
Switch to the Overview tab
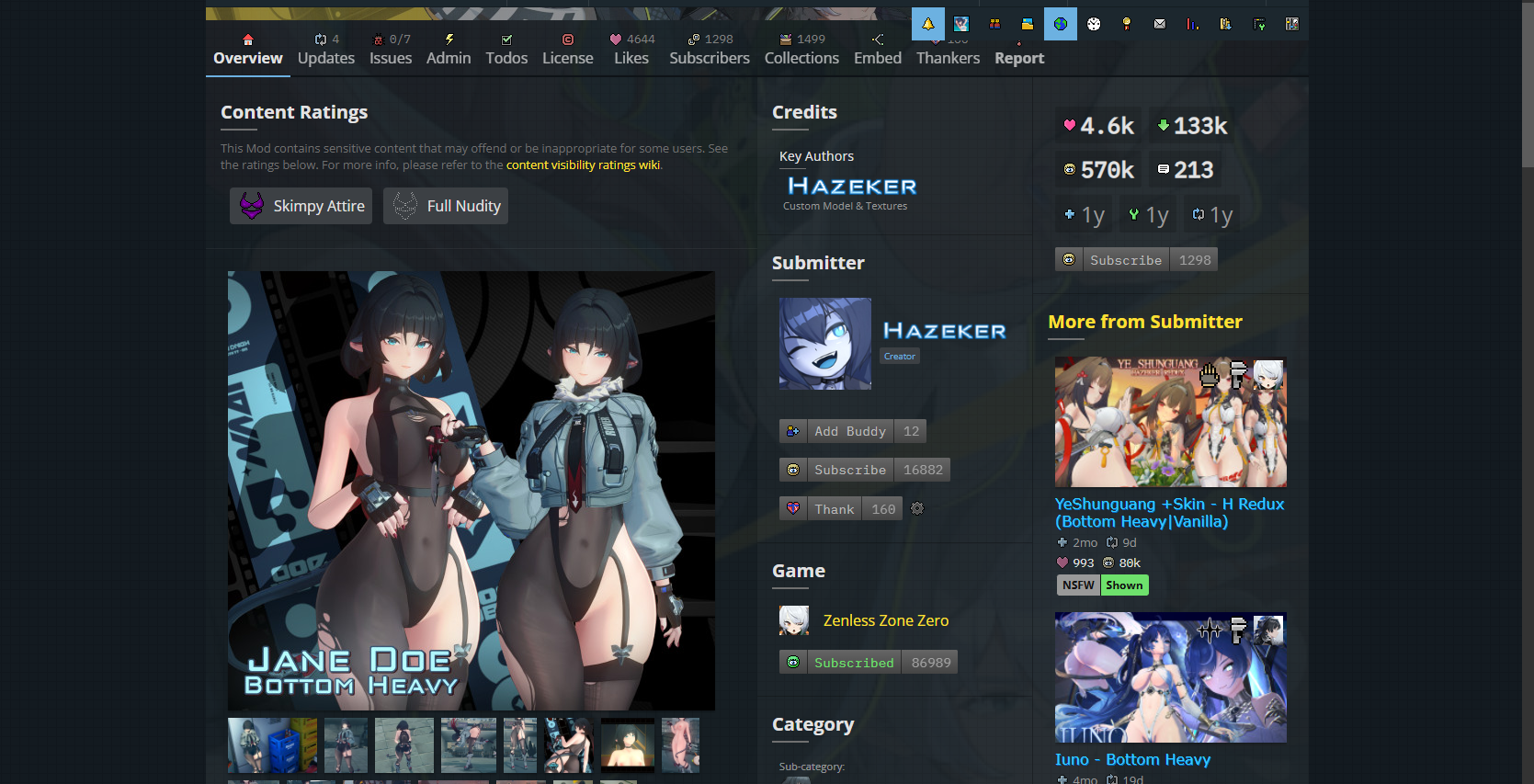pos(248,50)
